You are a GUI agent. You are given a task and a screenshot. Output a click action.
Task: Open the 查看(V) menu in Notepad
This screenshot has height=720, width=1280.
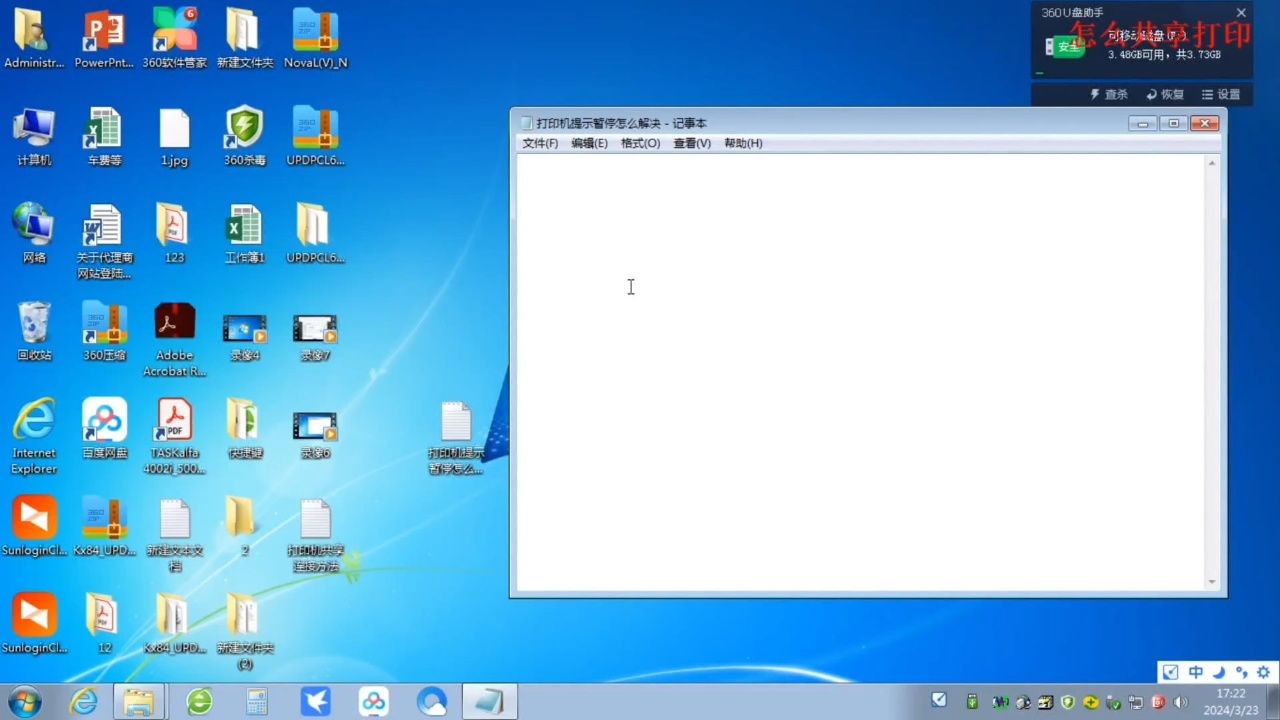click(692, 143)
